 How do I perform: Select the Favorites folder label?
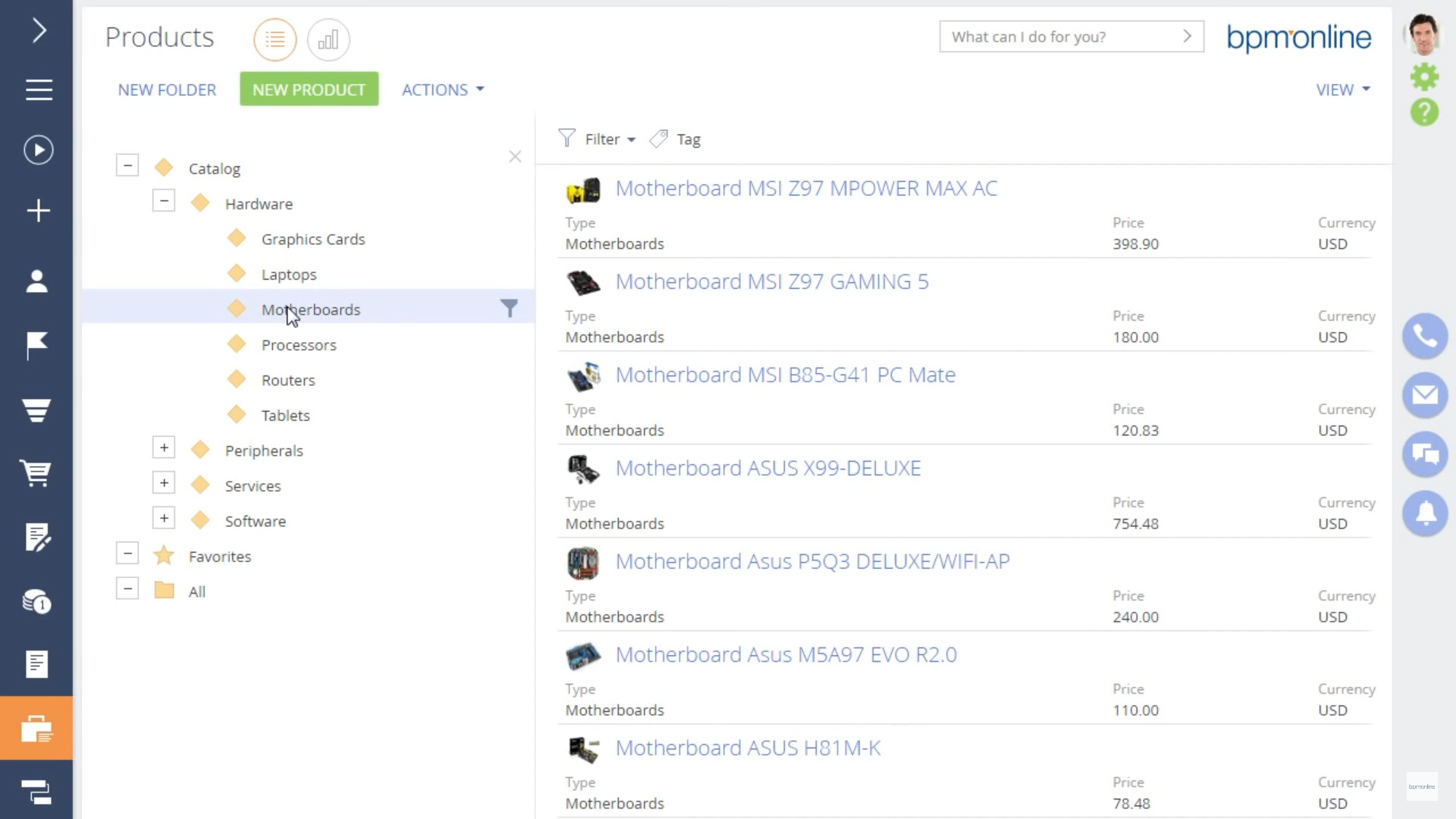(220, 557)
